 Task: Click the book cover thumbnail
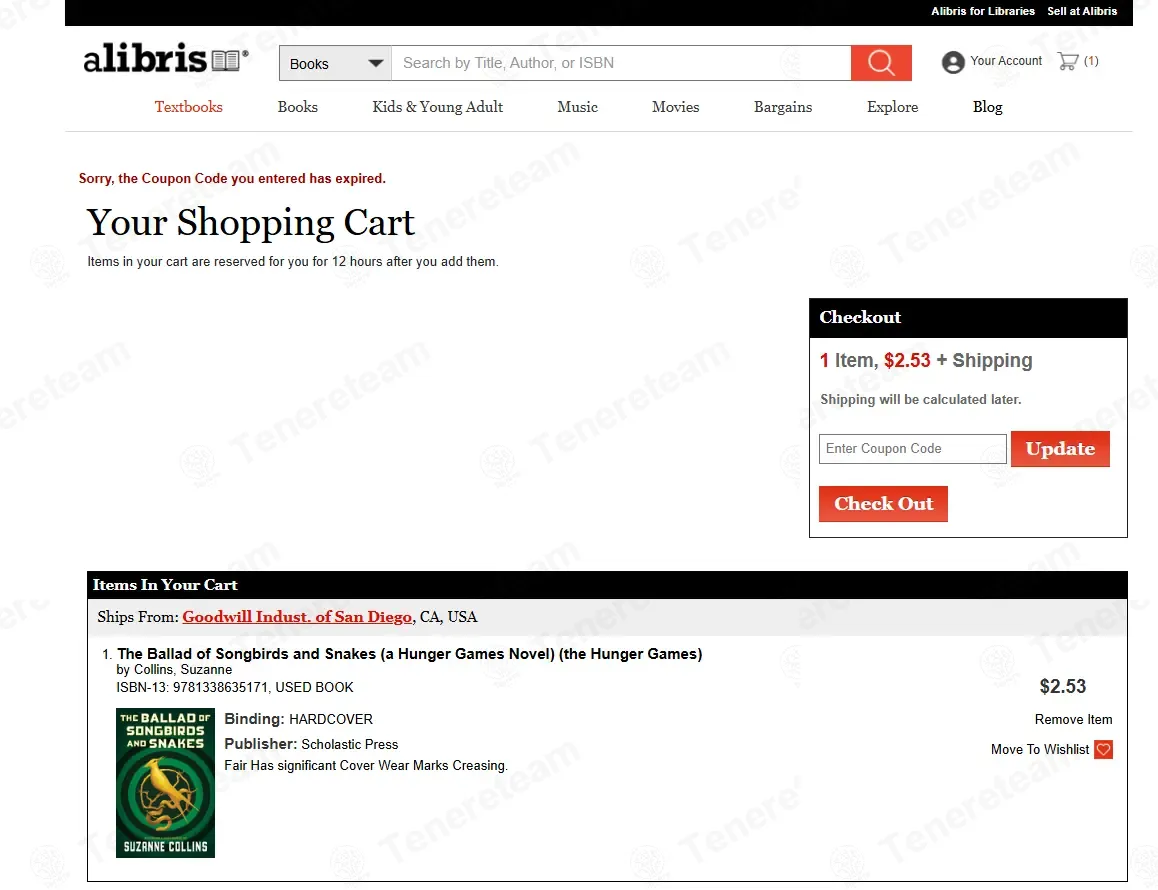point(165,783)
